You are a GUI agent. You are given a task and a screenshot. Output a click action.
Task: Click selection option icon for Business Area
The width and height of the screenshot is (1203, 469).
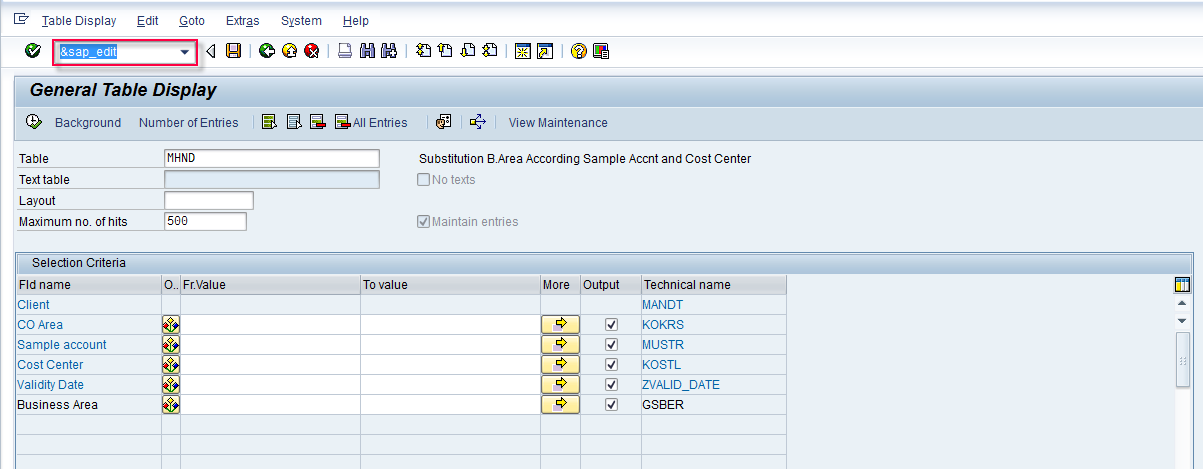pos(171,405)
